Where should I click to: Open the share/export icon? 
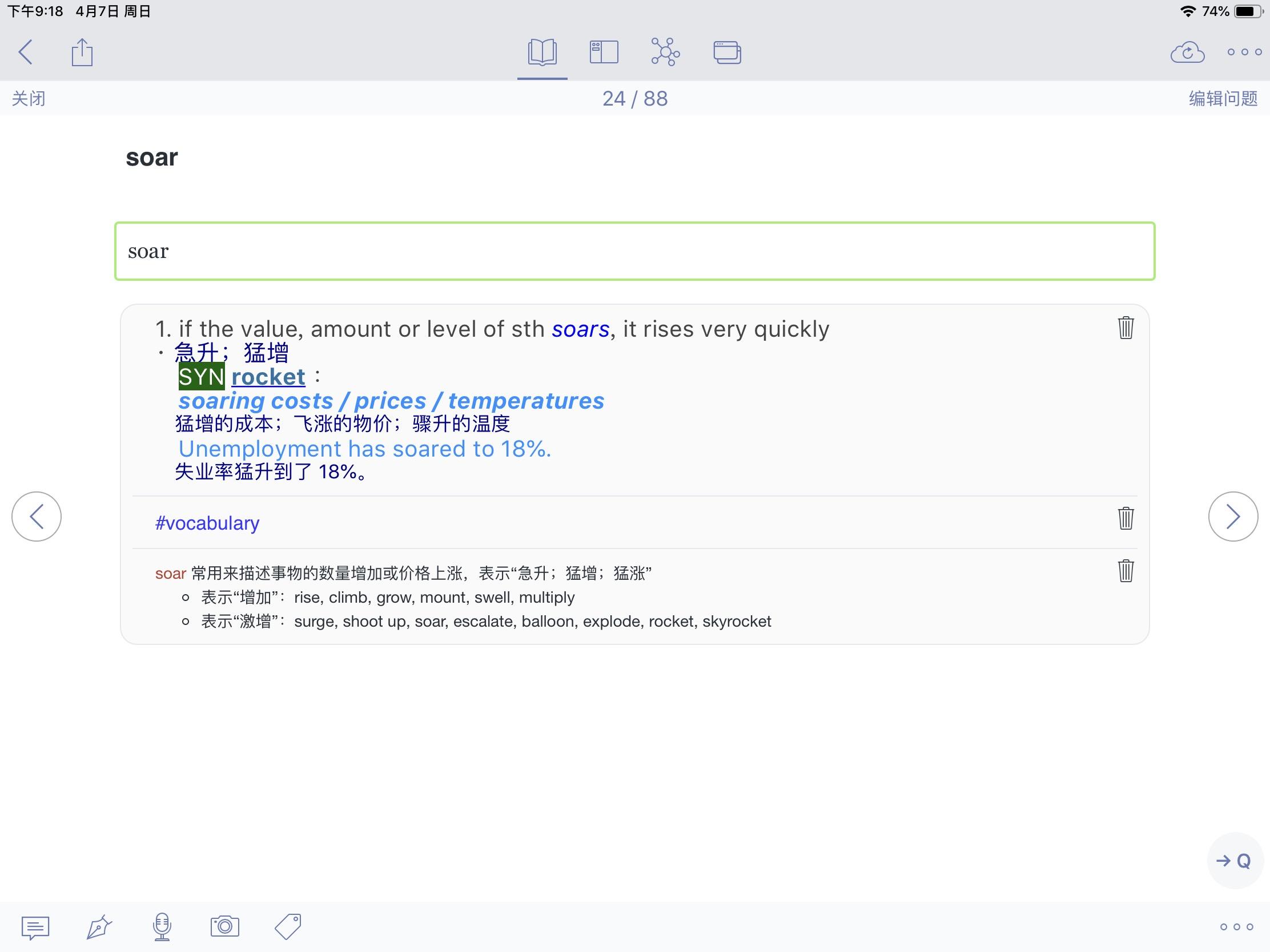pos(82,52)
